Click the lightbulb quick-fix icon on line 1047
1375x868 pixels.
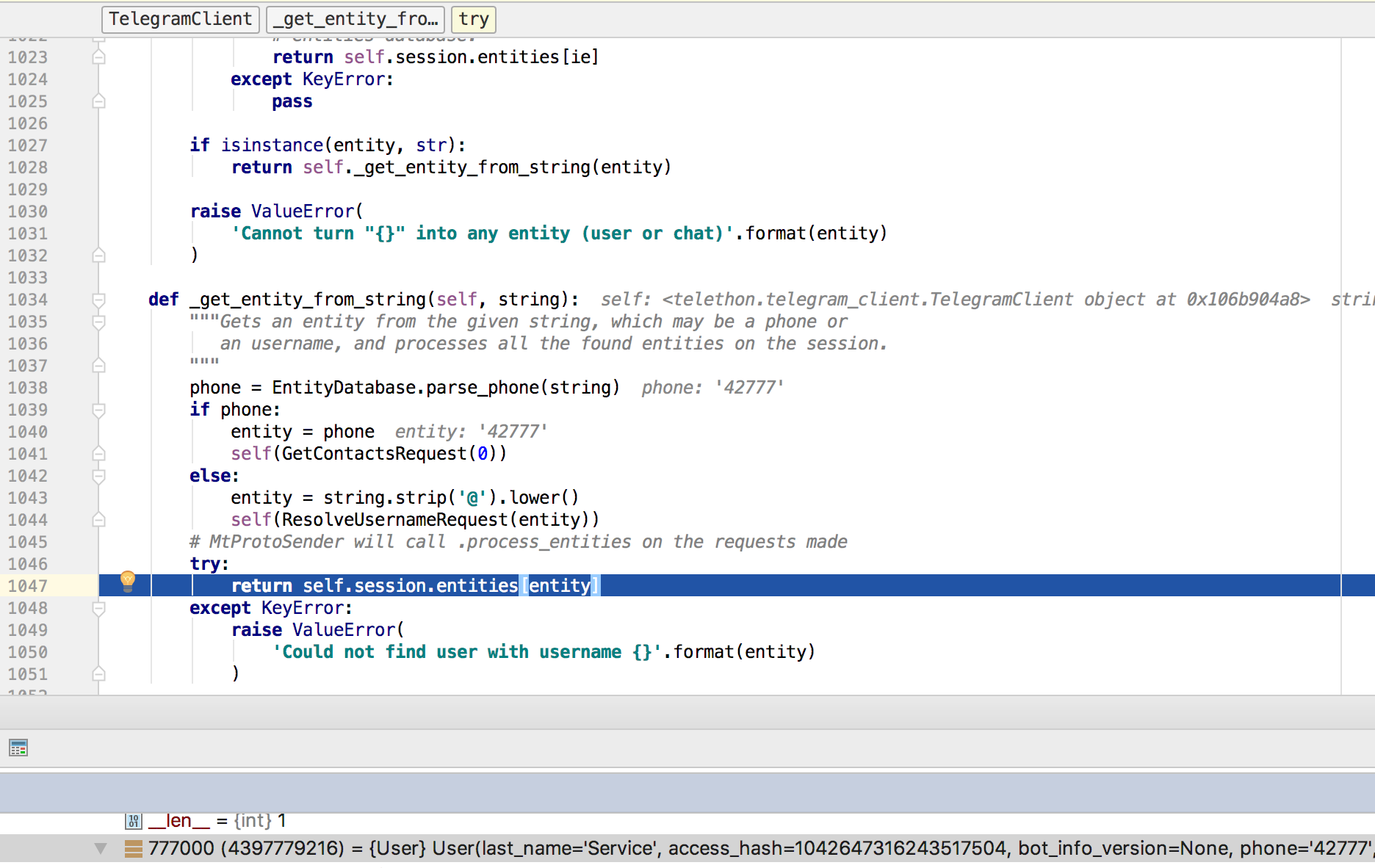pyautogui.click(x=129, y=582)
